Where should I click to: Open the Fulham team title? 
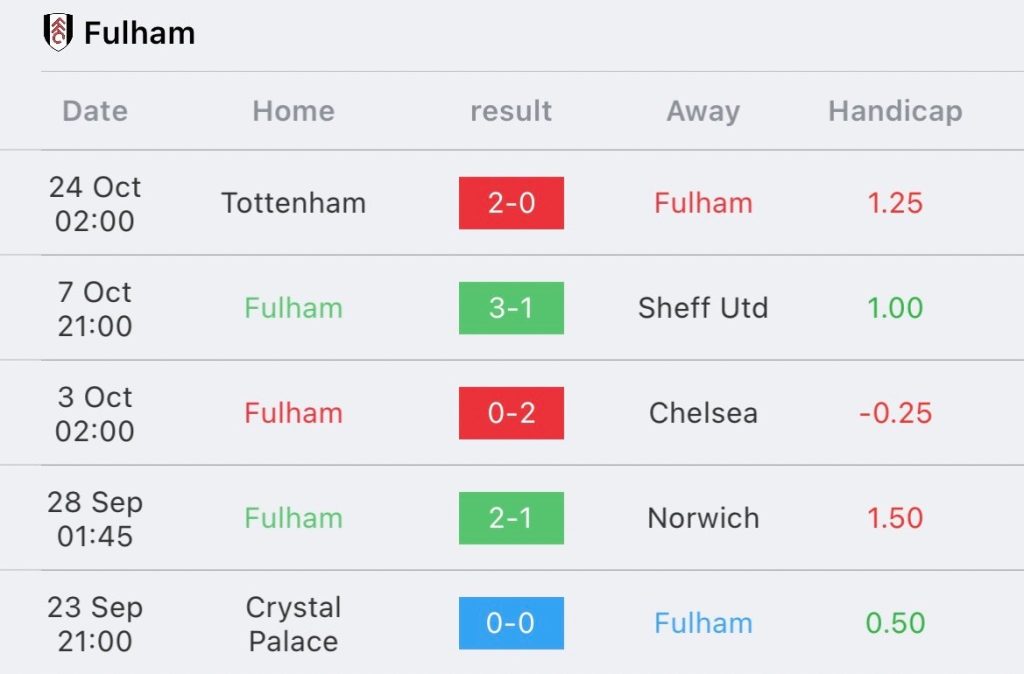point(140,33)
